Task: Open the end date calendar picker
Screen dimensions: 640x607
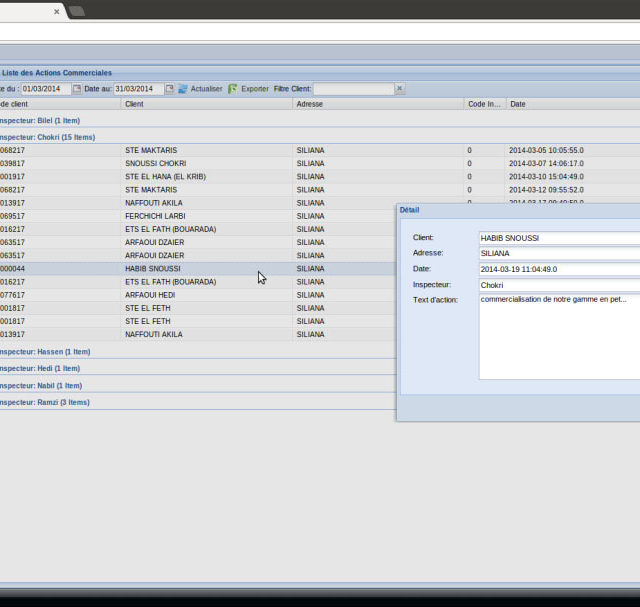Action: pos(170,89)
